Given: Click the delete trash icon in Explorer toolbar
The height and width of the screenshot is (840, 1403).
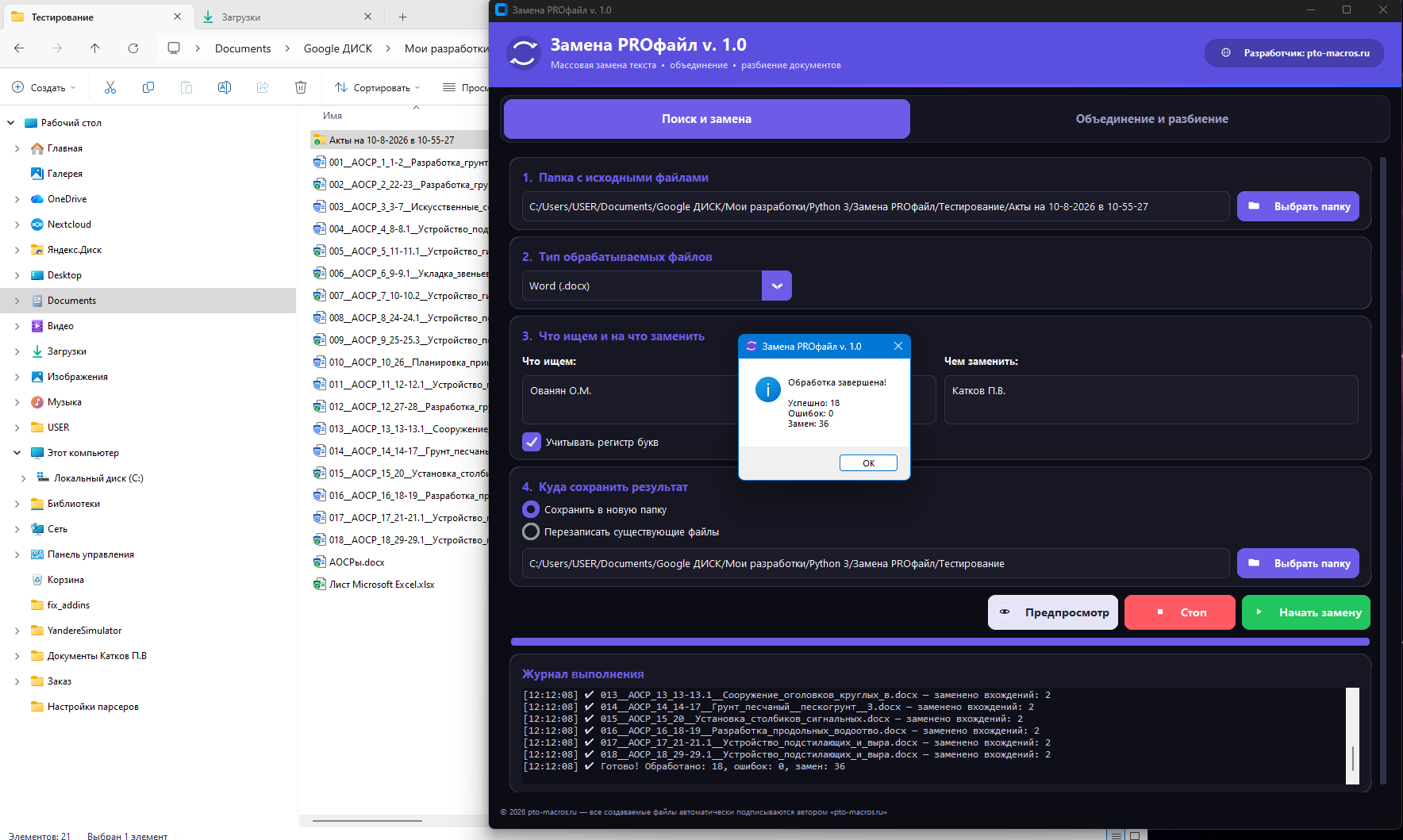Looking at the screenshot, I should tap(301, 87).
